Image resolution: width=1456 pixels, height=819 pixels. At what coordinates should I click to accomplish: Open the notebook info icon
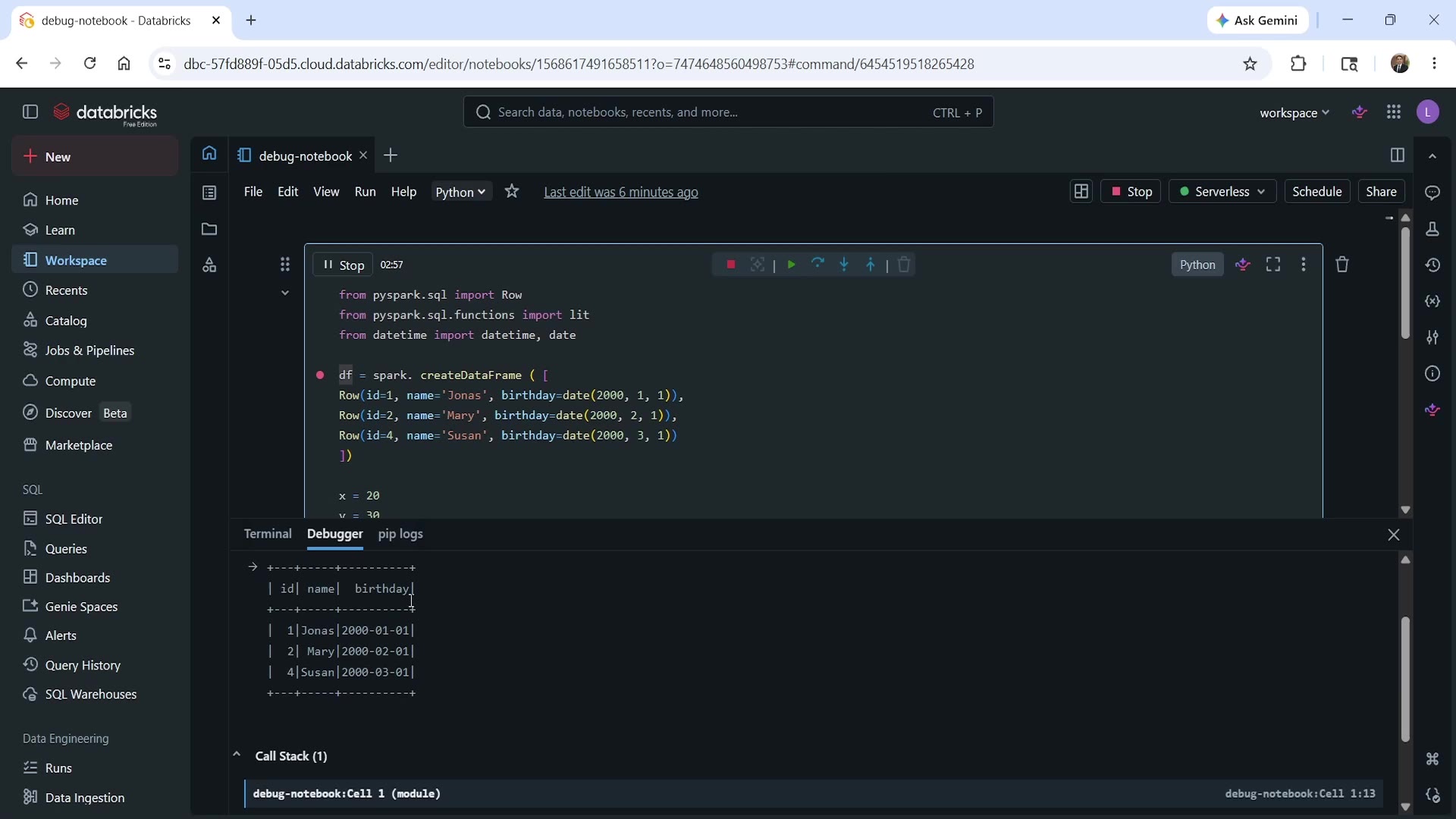click(1432, 373)
